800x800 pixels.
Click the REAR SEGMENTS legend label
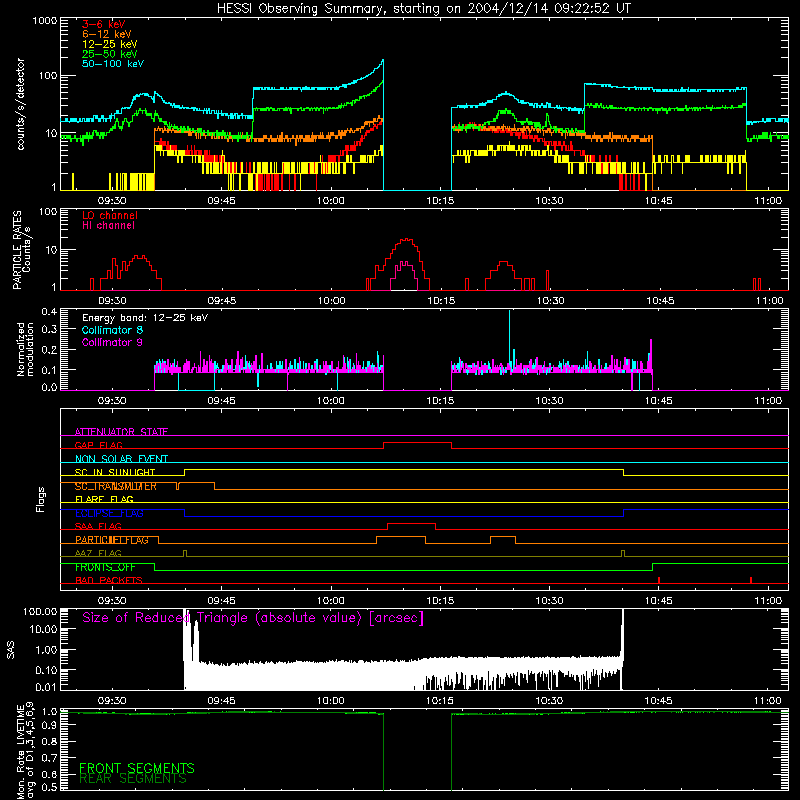[x=133, y=779]
